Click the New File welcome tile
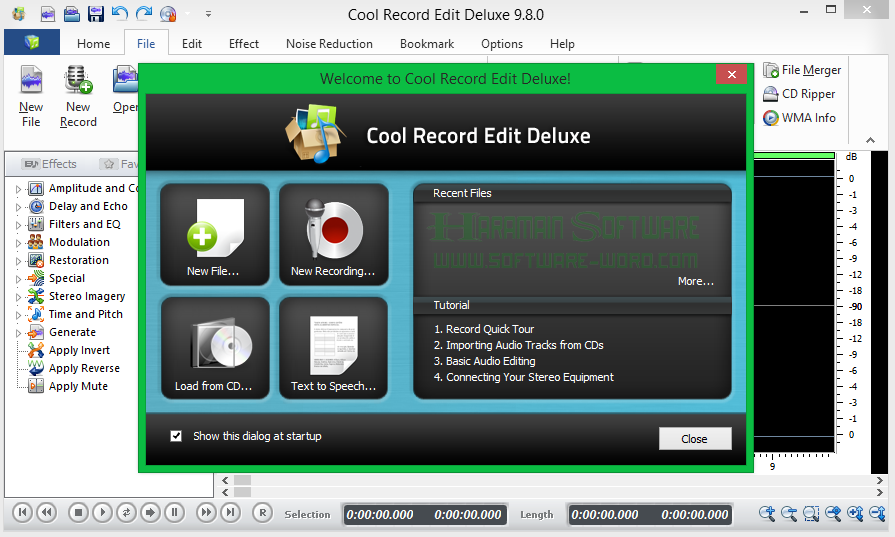The height and width of the screenshot is (537, 895). 215,235
